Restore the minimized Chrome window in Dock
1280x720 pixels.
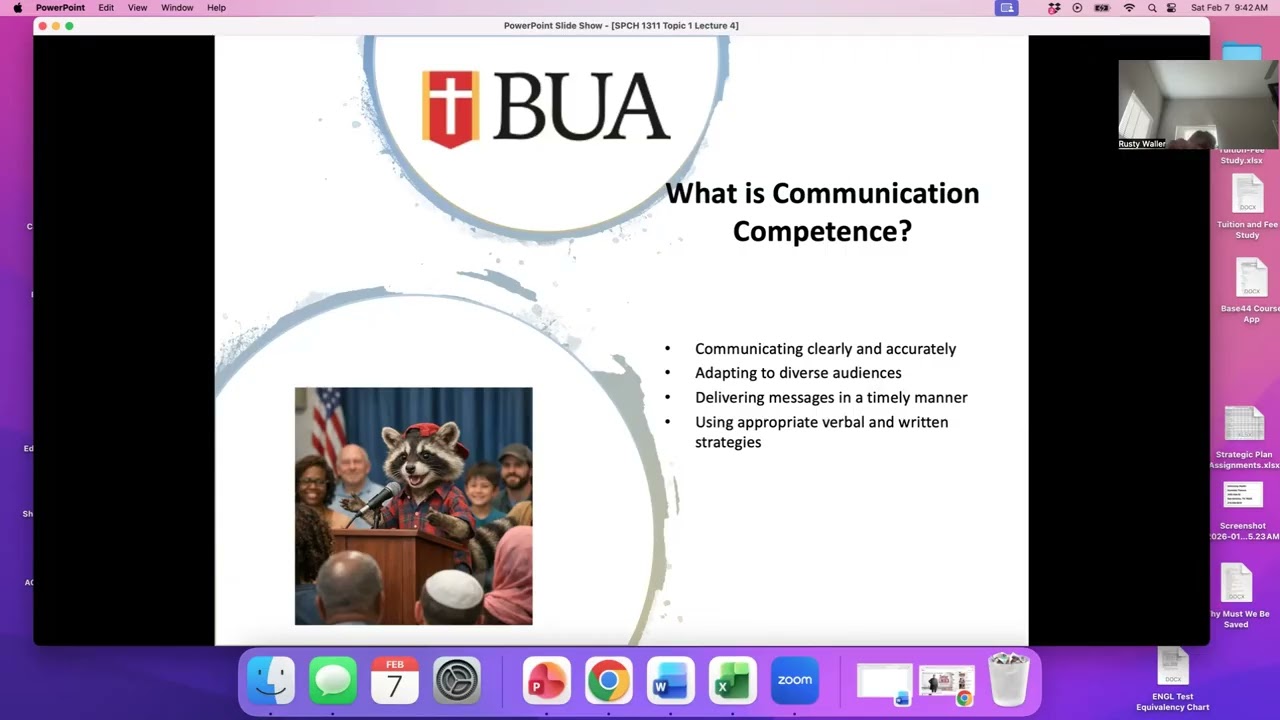click(x=946, y=684)
